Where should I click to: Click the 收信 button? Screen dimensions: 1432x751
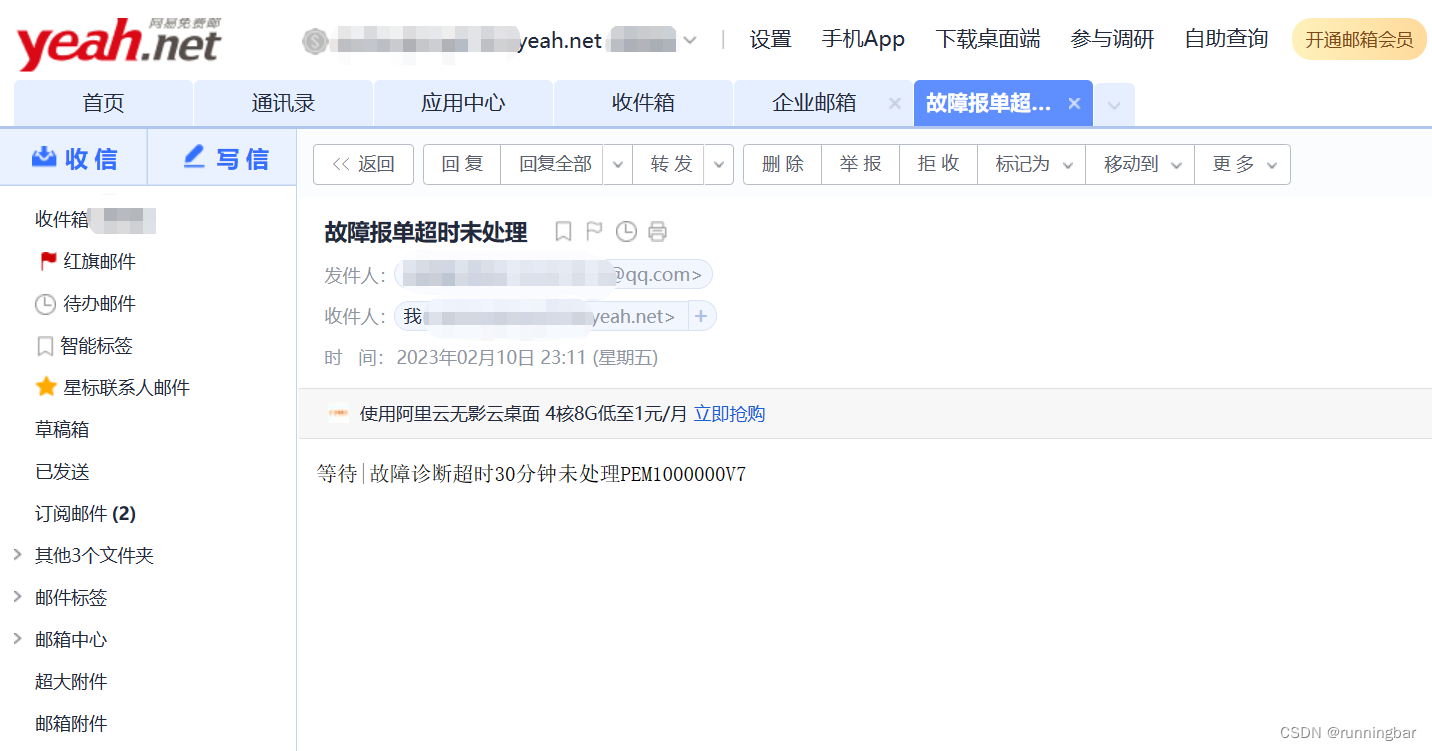pos(74,158)
